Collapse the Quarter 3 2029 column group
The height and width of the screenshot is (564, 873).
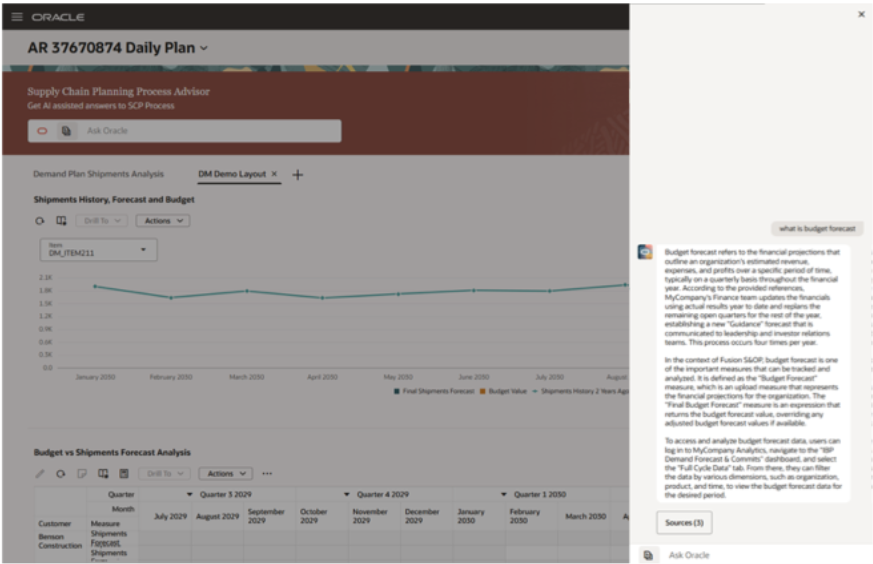pos(189,494)
